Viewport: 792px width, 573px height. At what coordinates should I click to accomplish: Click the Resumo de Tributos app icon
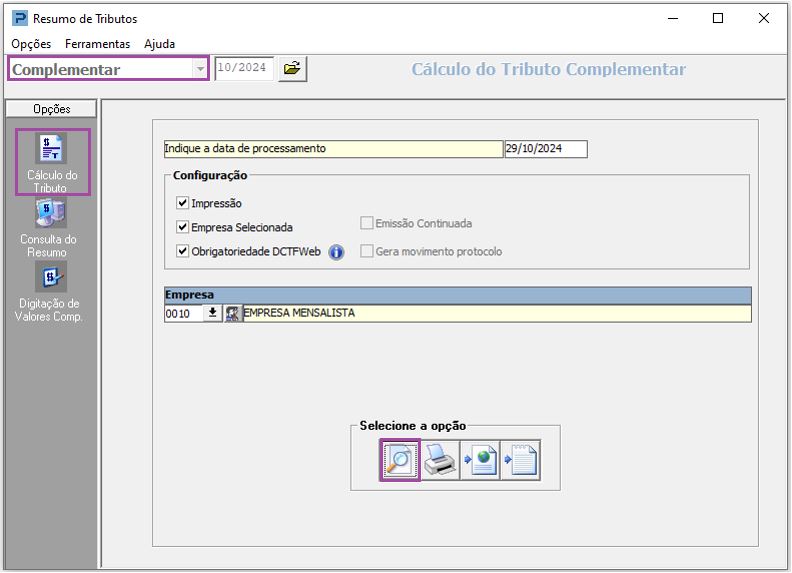(x=20, y=19)
